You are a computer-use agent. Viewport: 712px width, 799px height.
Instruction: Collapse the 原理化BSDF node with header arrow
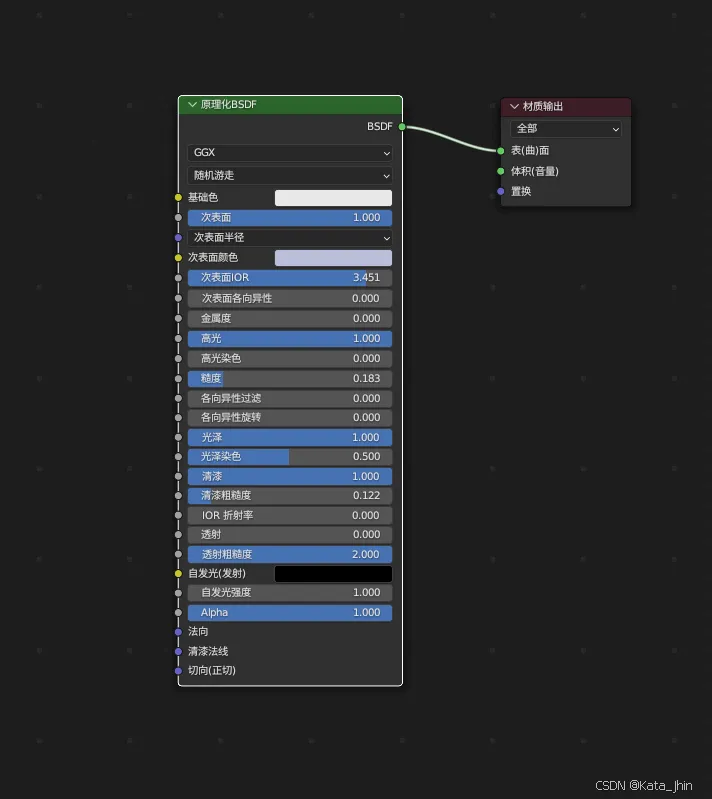click(x=192, y=105)
